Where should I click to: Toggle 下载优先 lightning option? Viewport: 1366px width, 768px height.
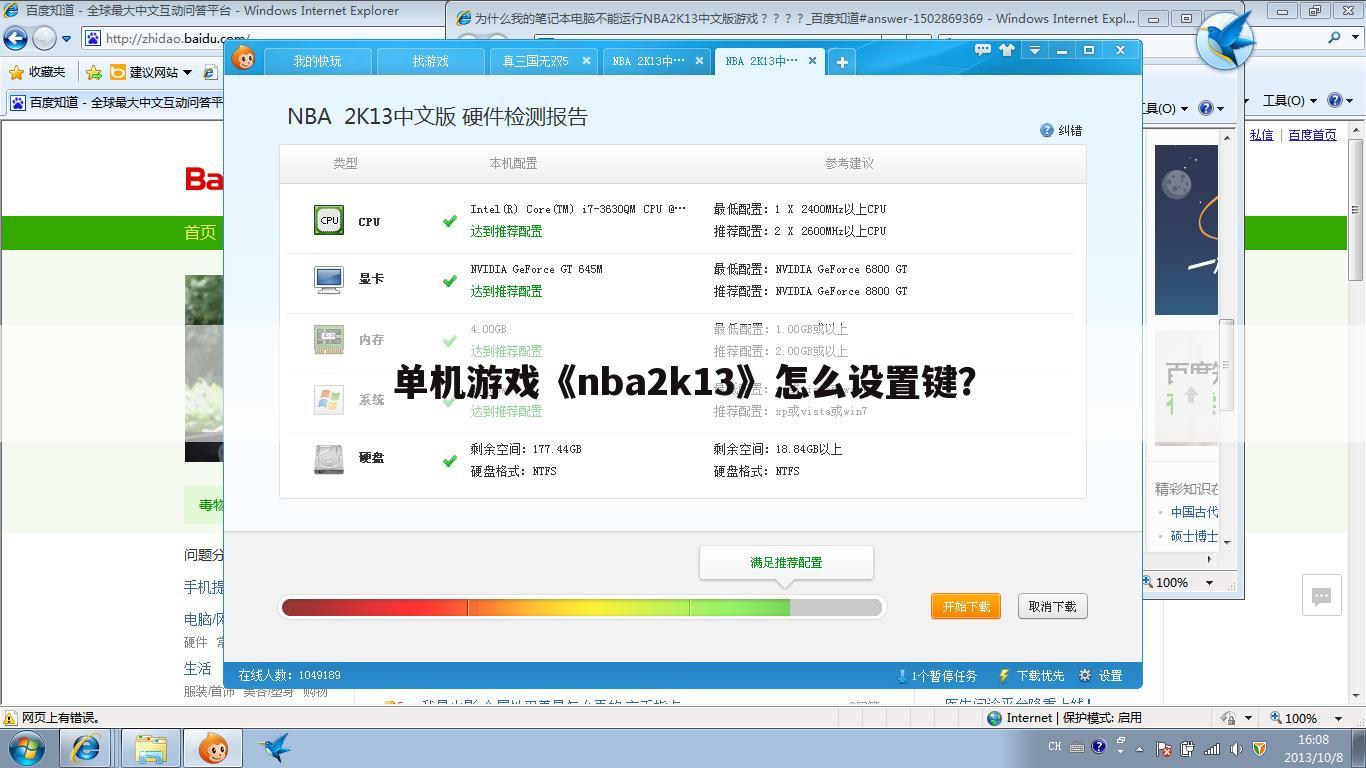click(1031, 675)
